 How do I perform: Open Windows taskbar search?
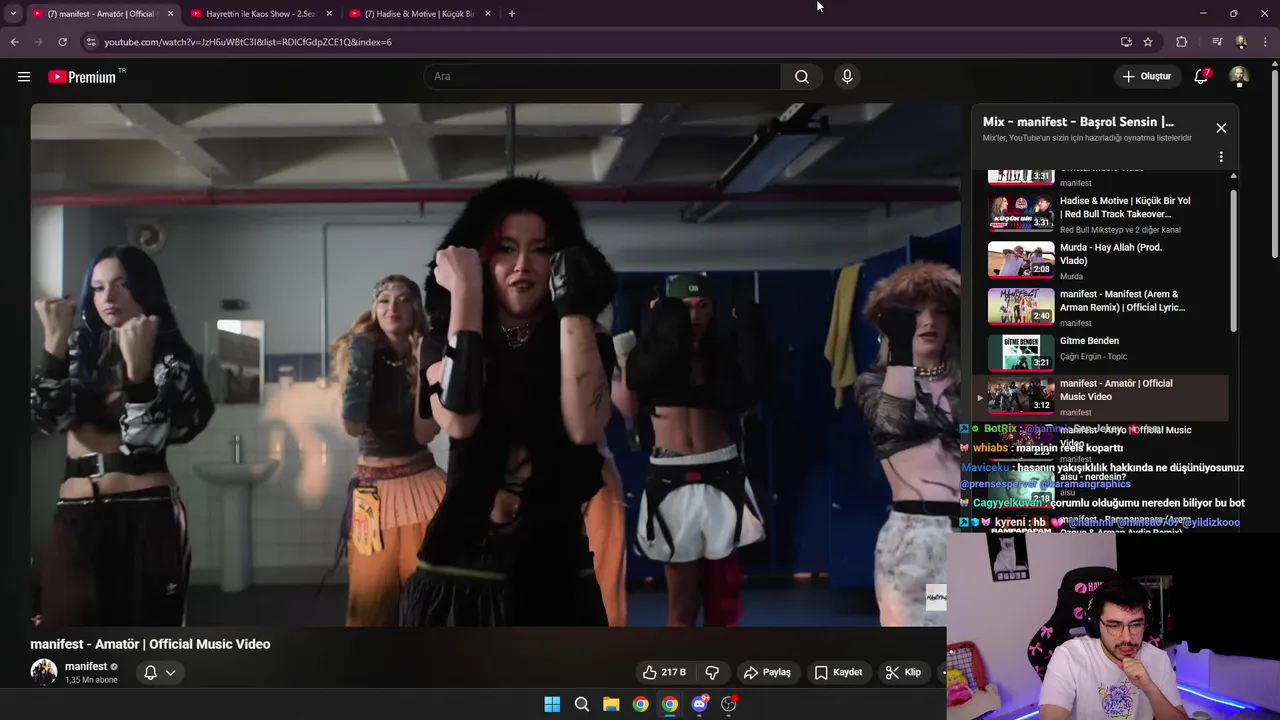(x=582, y=704)
